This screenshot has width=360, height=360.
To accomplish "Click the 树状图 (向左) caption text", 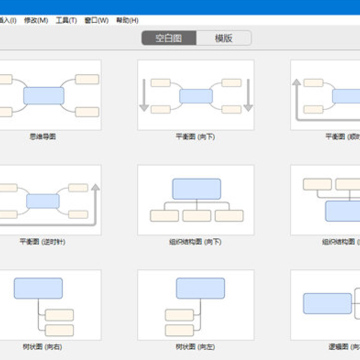I will pos(196,347).
